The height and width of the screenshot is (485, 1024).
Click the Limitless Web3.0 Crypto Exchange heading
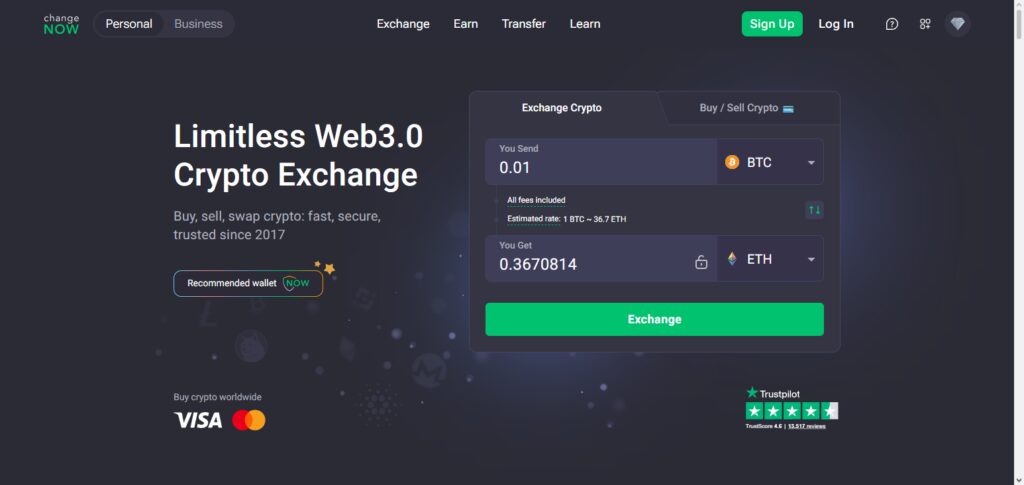click(298, 155)
